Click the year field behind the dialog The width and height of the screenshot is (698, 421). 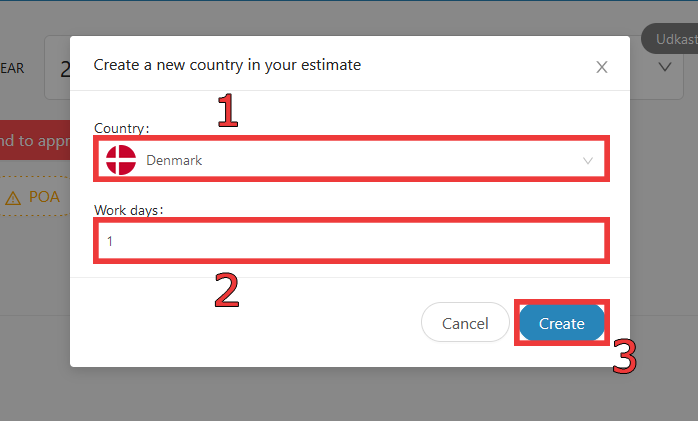point(58,68)
